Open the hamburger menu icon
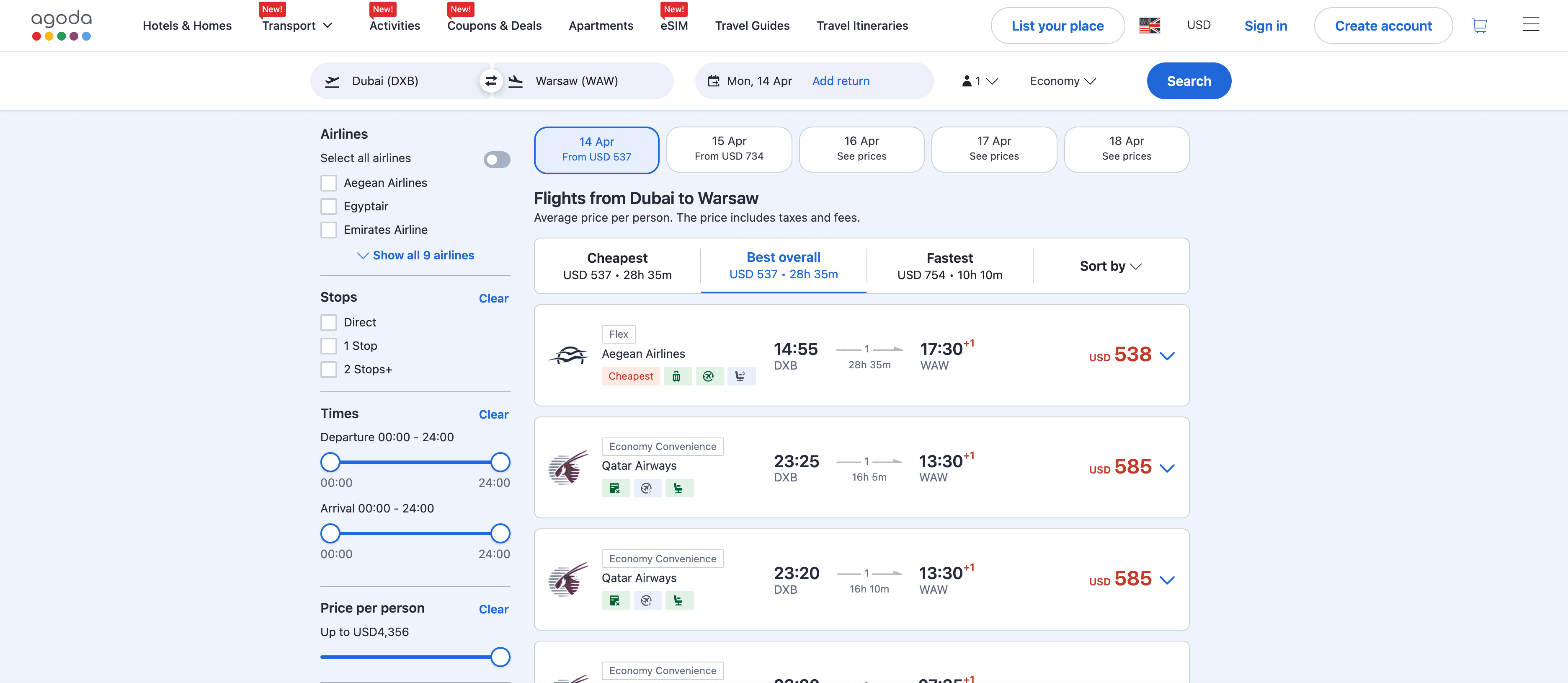Image resolution: width=1568 pixels, height=683 pixels. [1530, 25]
